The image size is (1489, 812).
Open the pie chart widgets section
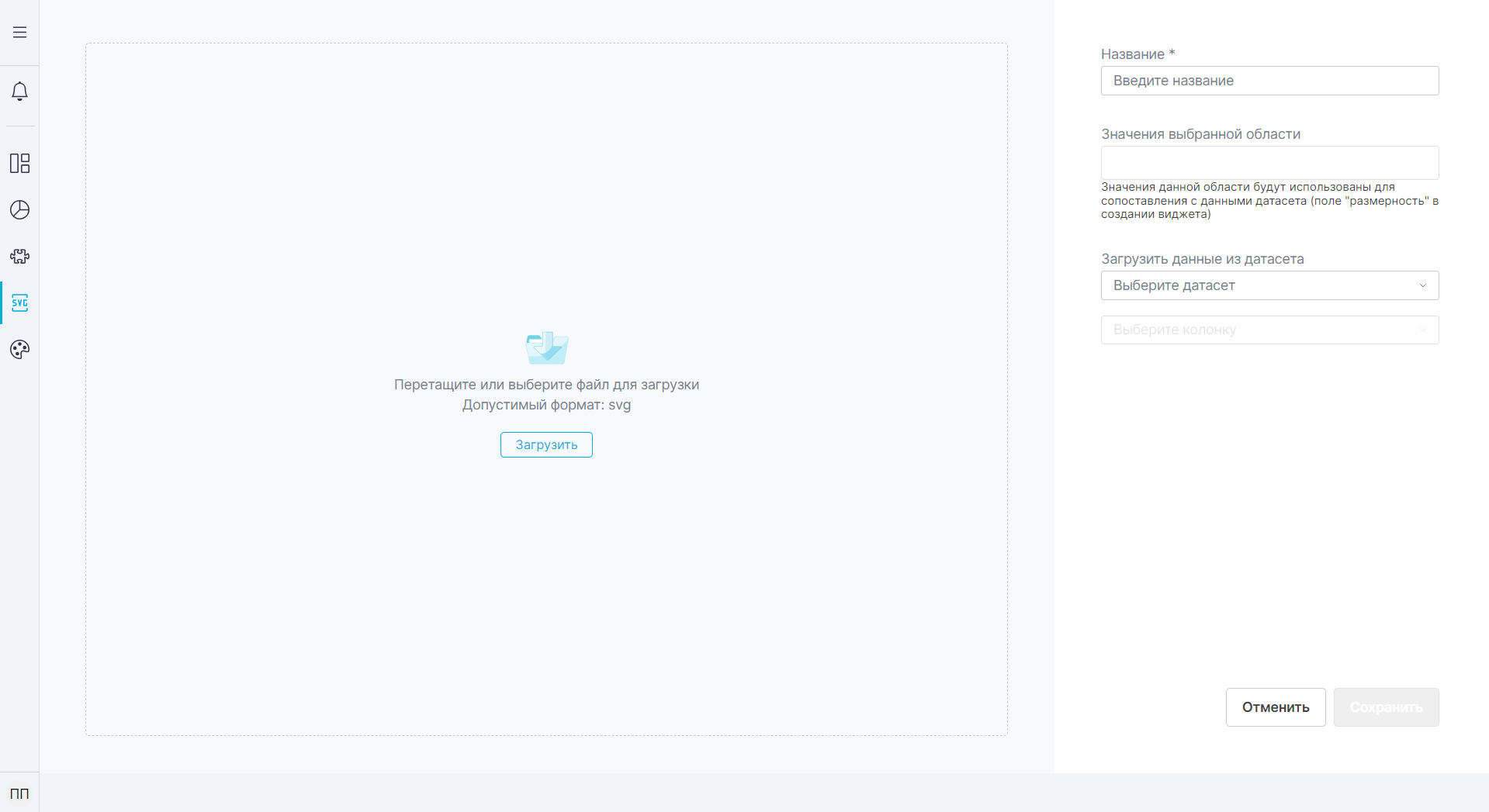[19, 210]
